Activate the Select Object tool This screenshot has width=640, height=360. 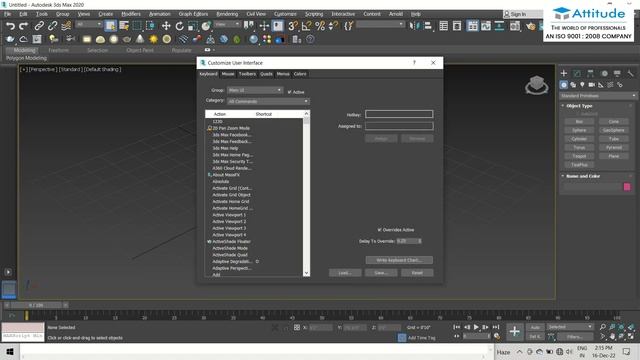coord(110,26)
